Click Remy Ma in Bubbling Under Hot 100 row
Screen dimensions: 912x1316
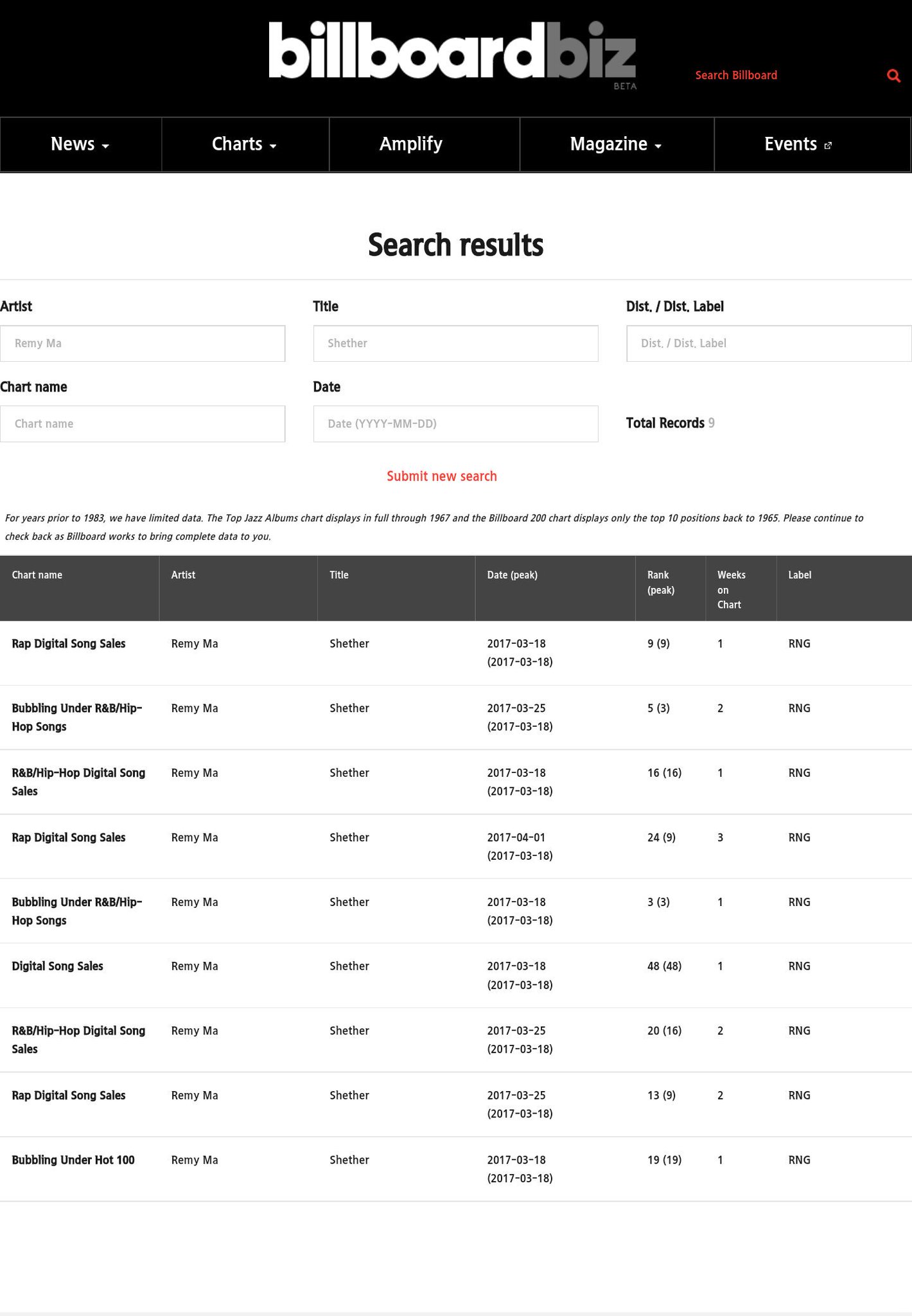click(195, 1160)
